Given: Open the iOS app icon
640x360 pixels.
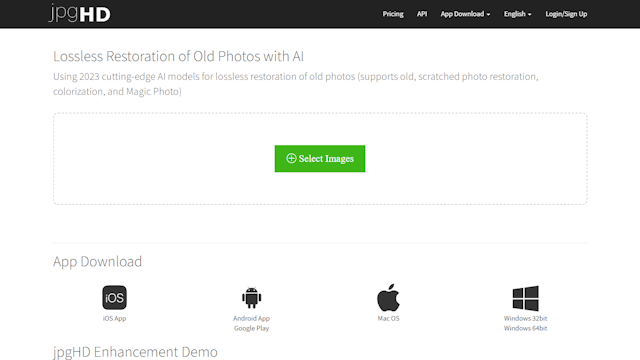Looking at the screenshot, I should [114, 298].
